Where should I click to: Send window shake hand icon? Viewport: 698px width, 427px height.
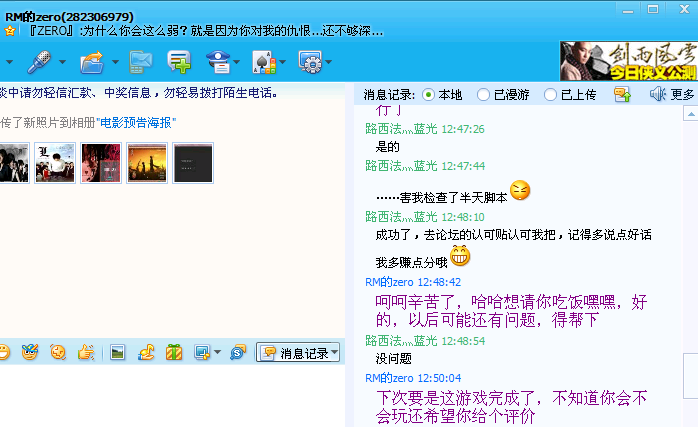[x=86, y=352]
